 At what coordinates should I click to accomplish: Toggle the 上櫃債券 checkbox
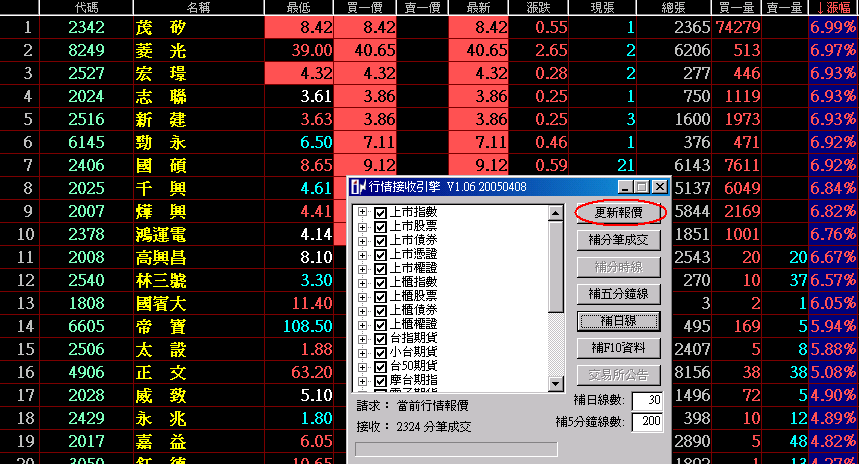pyautogui.click(x=380, y=311)
